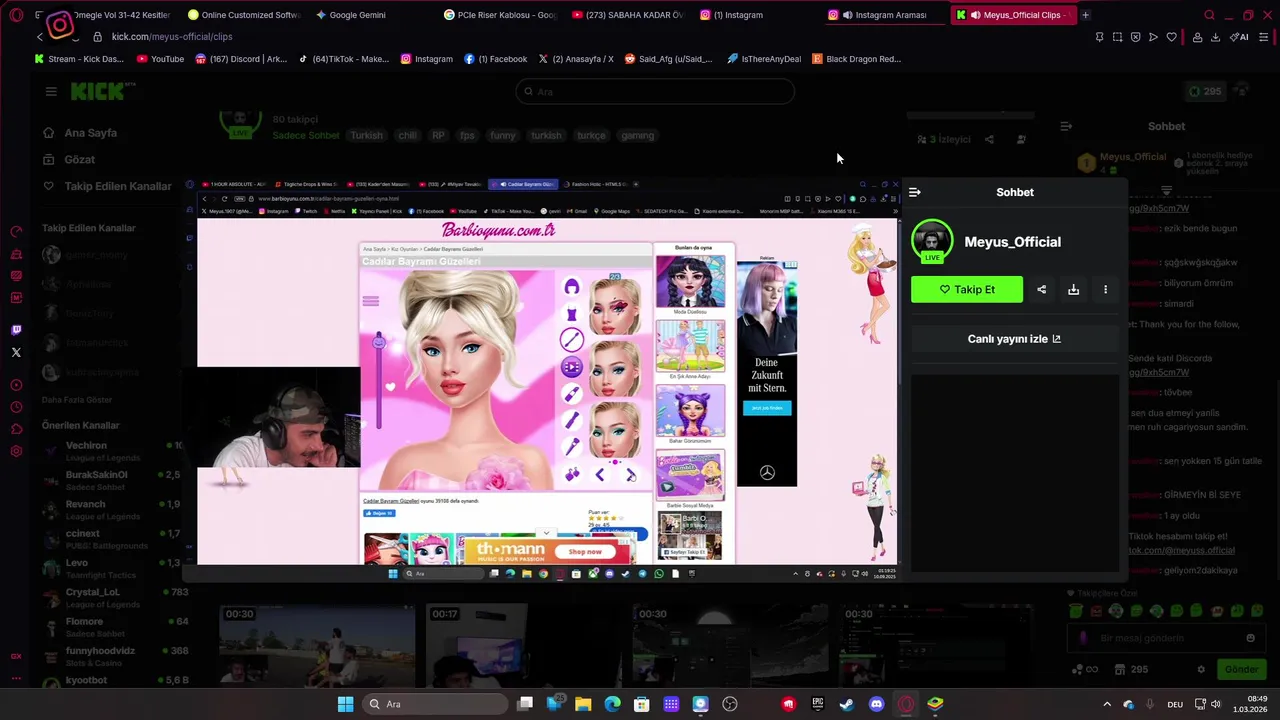
Task: Click the Gönder button in chat
Action: tap(1241, 669)
